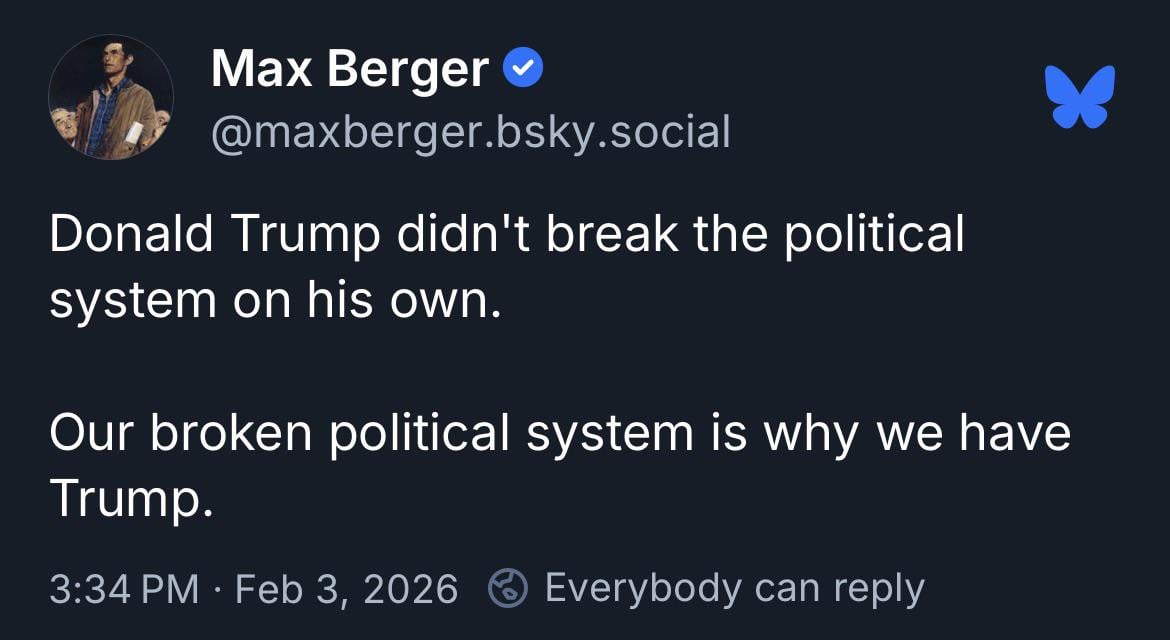Viewport: 1170px width, 640px height.
Task: Click the text "system on his own."
Action: click(x=273, y=298)
